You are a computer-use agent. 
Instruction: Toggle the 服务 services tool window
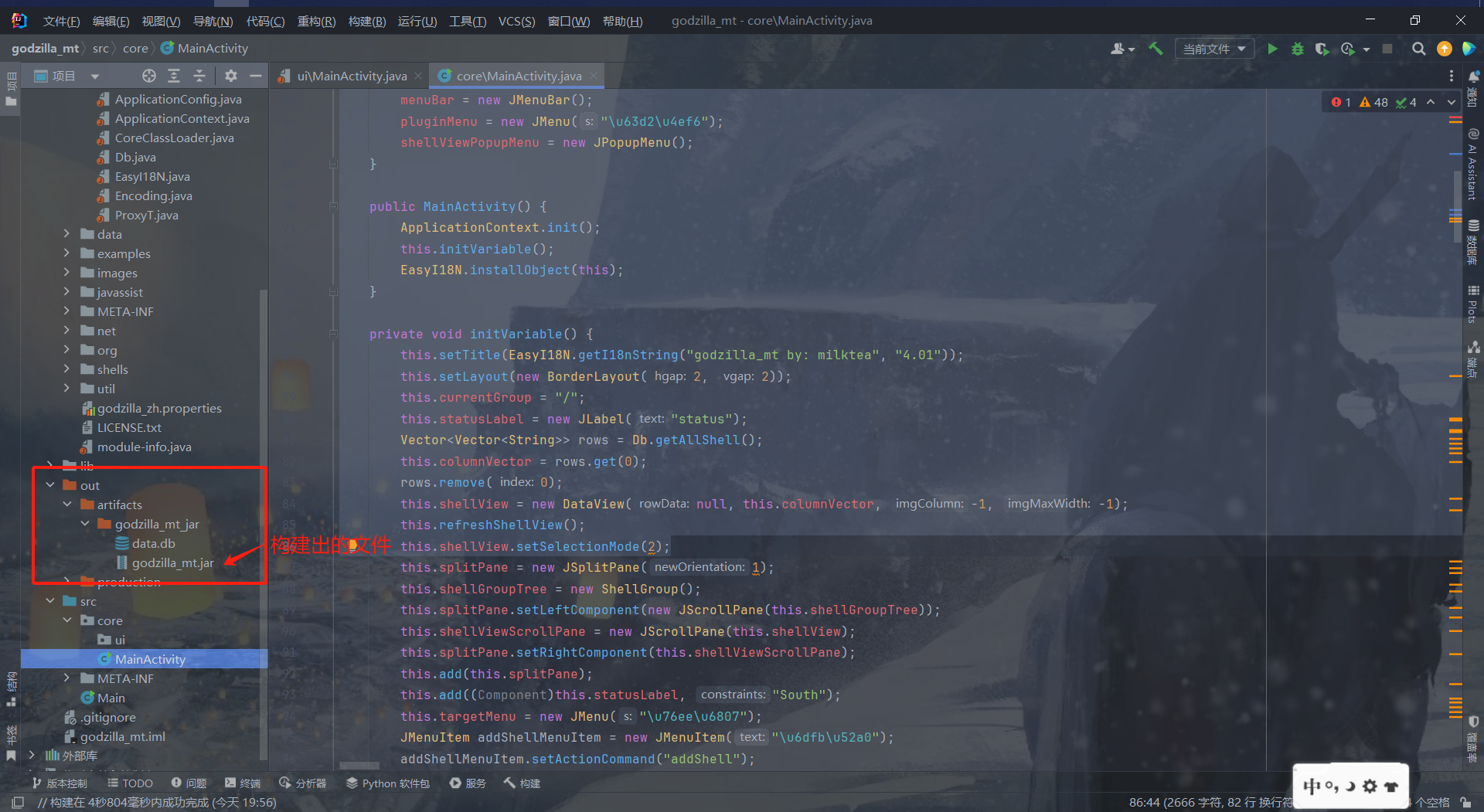pos(468,783)
